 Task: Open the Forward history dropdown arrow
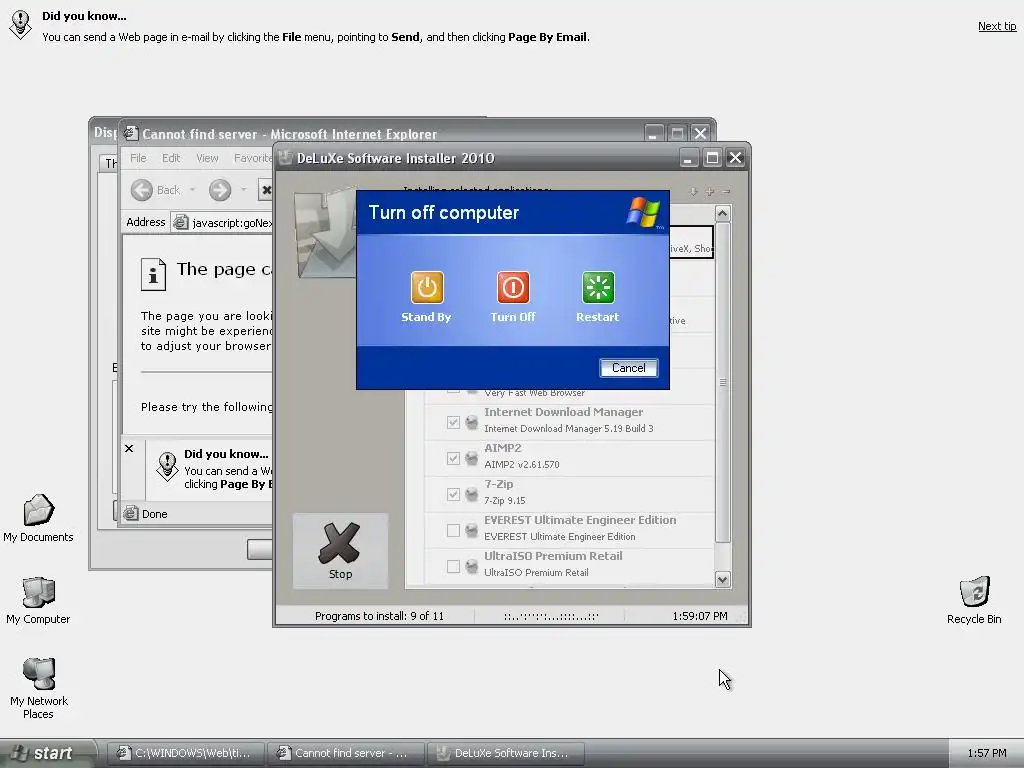click(244, 190)
